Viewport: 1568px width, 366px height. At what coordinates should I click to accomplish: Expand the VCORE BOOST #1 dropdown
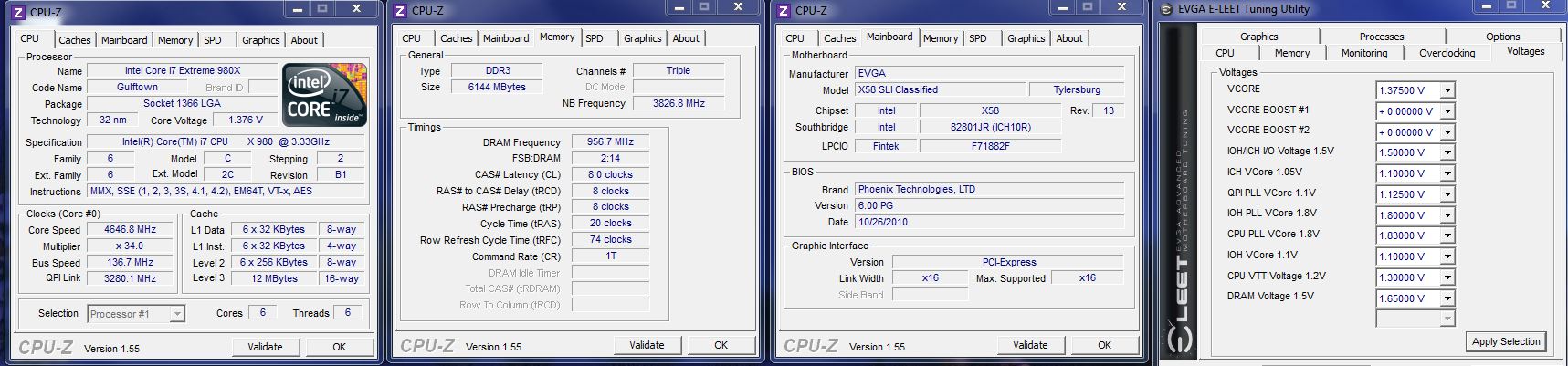pos(1447,111)
